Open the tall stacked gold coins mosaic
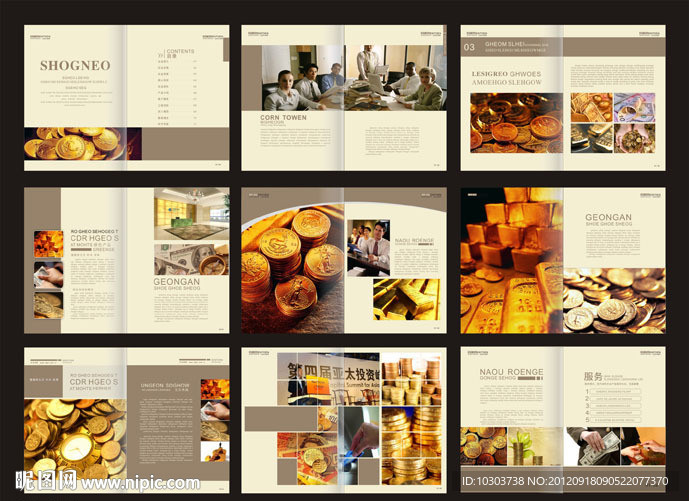 coord(411,421)
